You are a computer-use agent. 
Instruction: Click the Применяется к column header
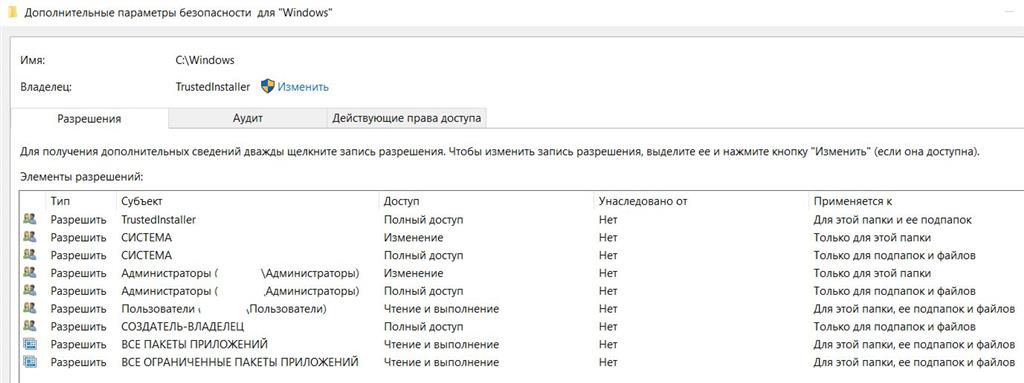point(916,201)
